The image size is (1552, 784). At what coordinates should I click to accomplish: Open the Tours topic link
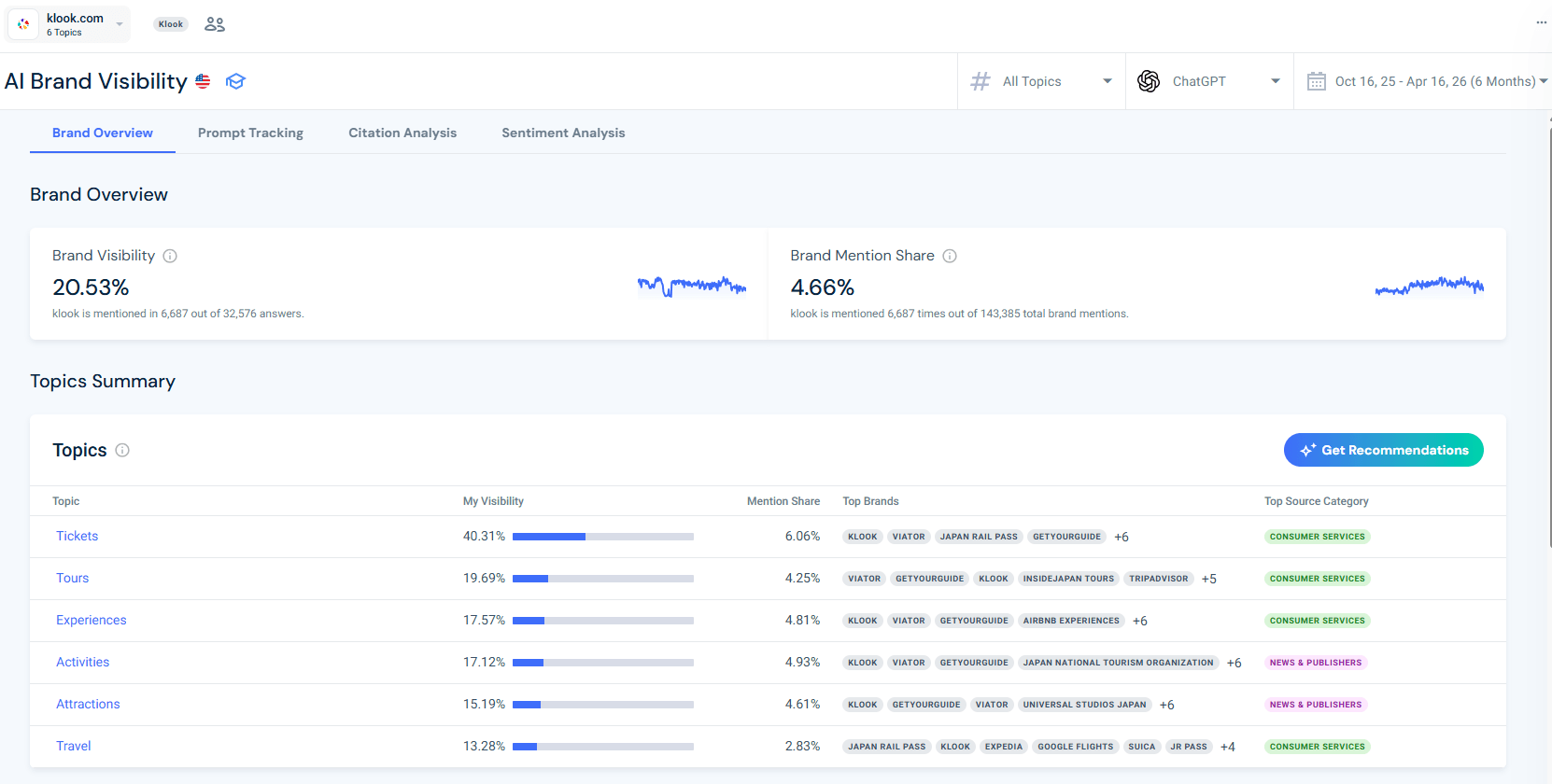(x=72, y=578)
